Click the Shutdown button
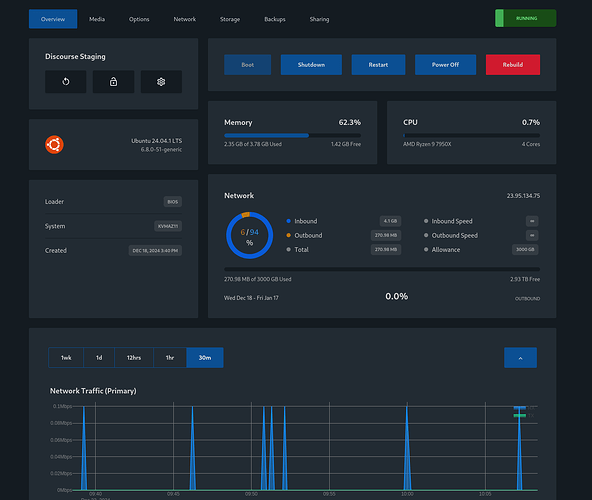The image size is (592, 500). point(311,65)
